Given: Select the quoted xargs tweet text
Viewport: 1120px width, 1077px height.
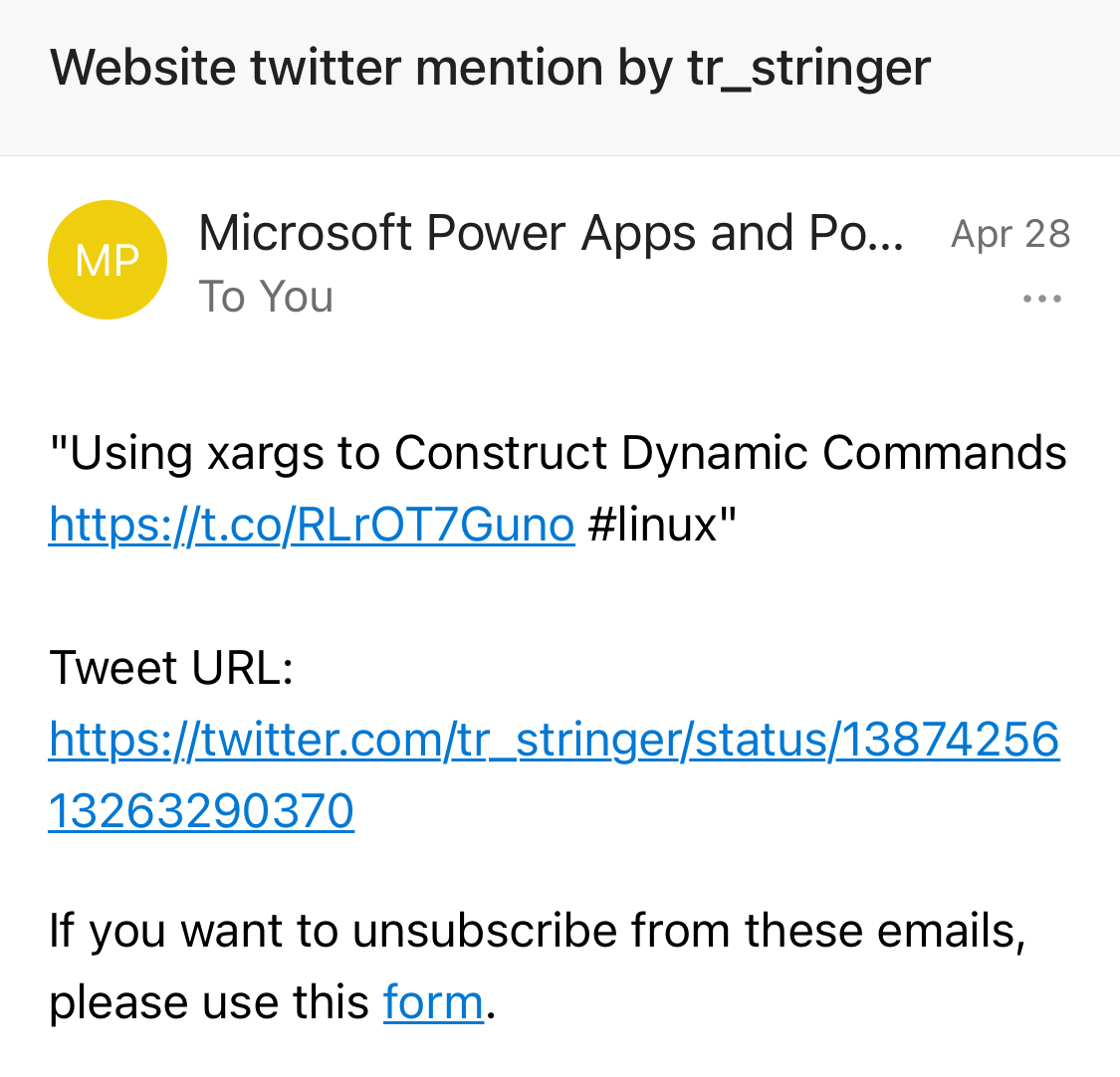Looking at the screenshot, I should 558,451.
